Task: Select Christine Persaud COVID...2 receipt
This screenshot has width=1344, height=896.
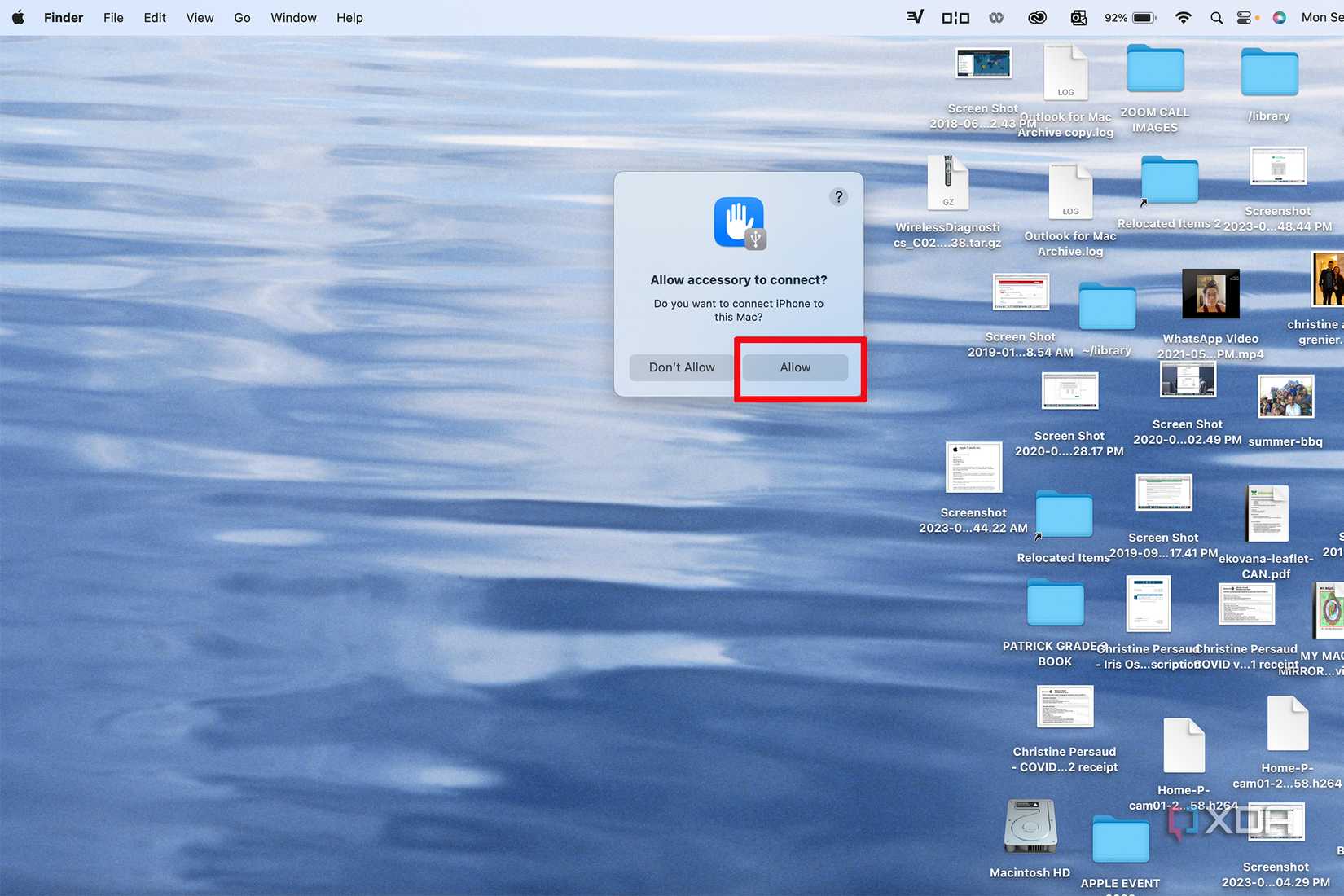Action: coord(1065,706)
